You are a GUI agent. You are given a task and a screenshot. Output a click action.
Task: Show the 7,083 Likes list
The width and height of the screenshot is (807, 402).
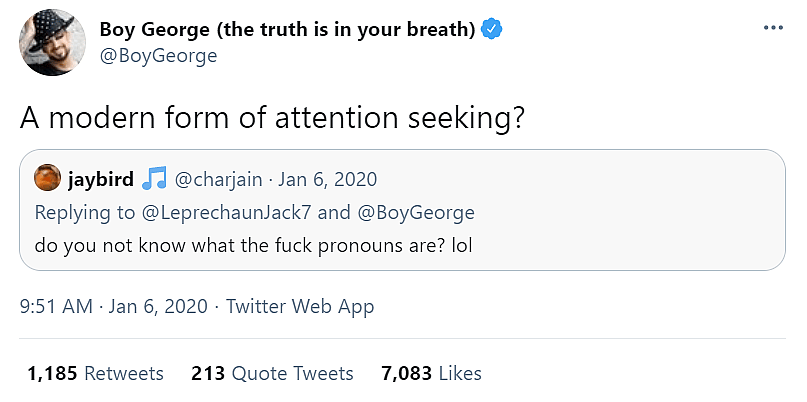click(431, 373)
